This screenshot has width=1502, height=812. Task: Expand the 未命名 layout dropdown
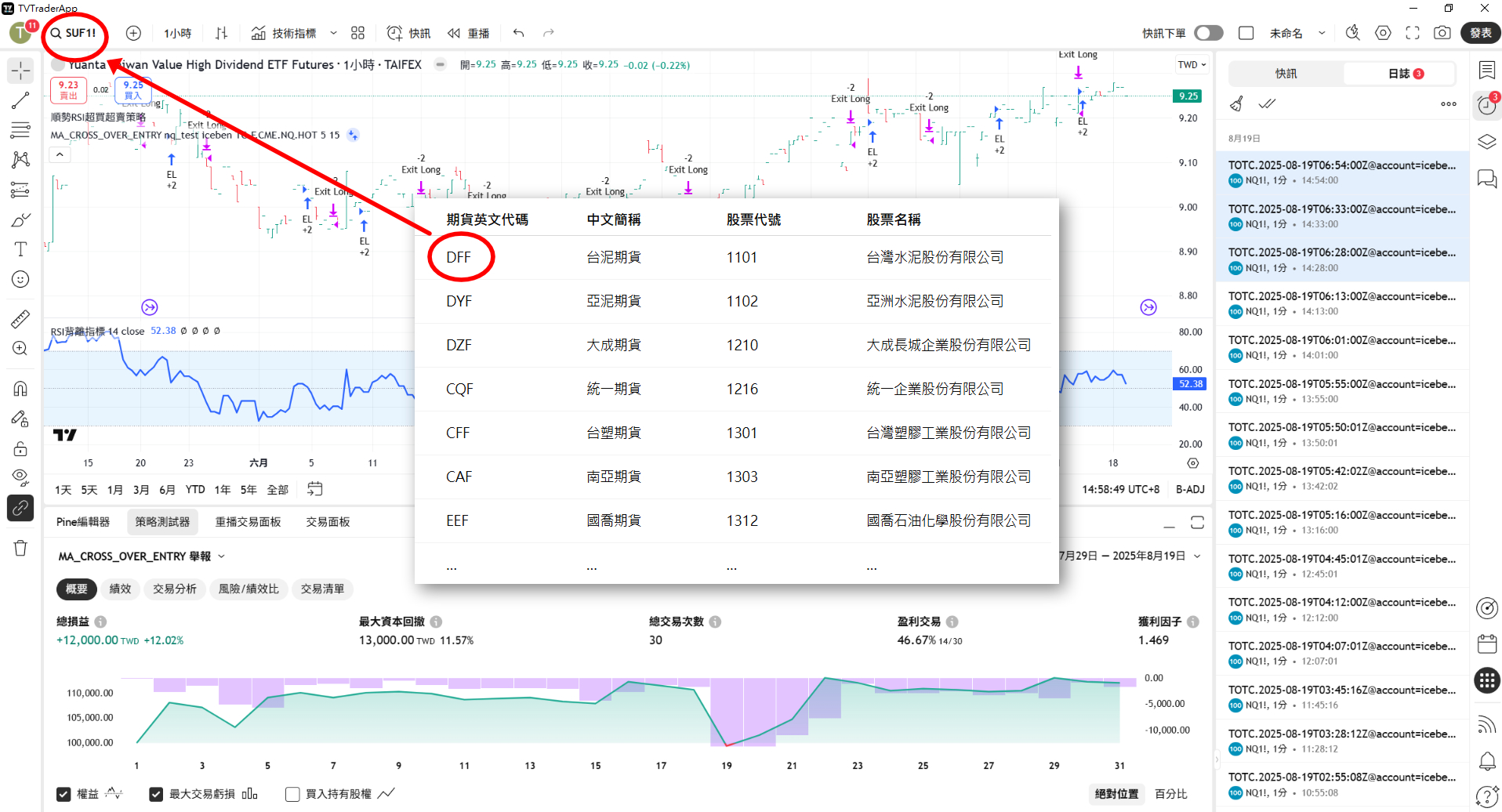click(1322, 33)
